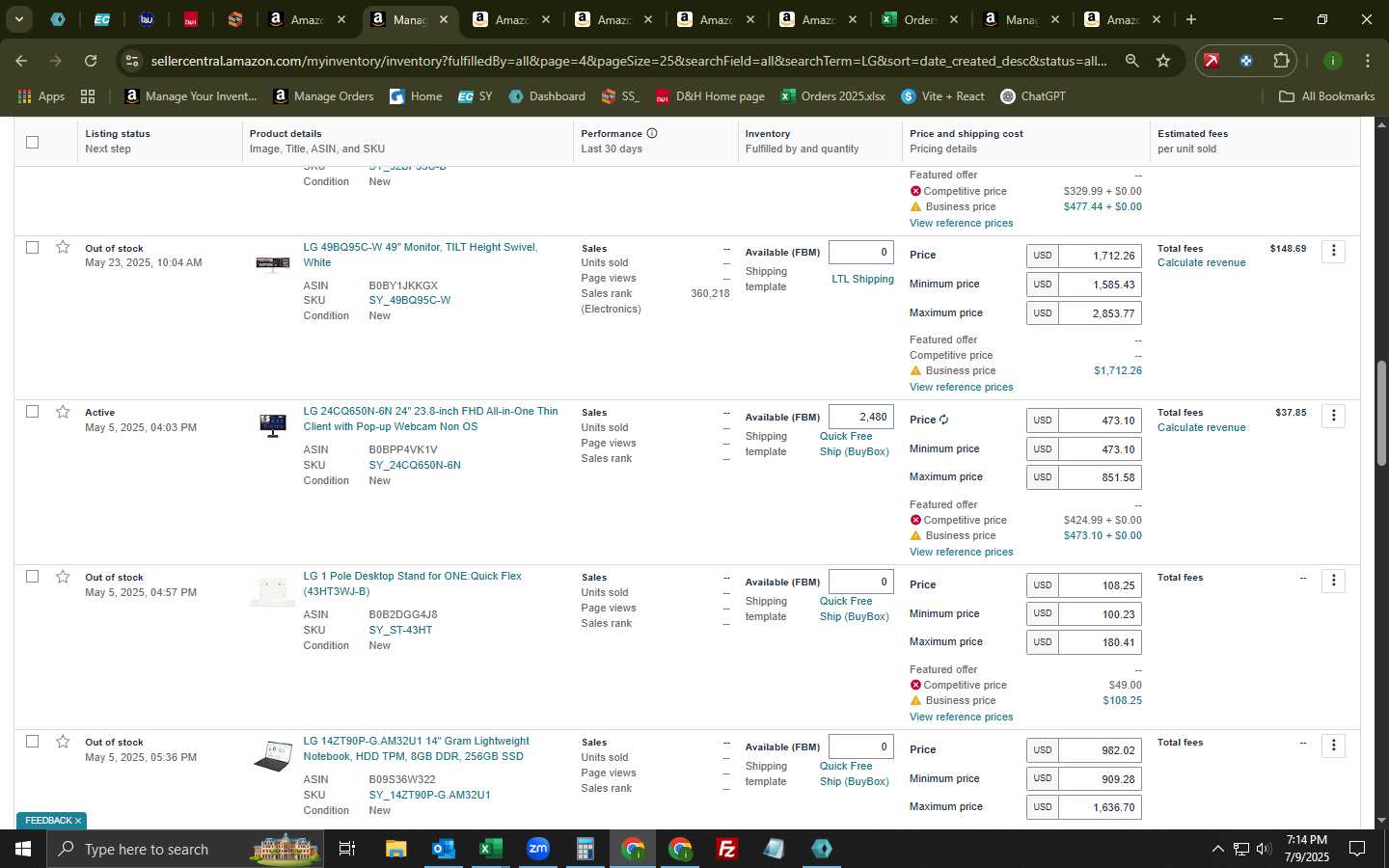Open the actions menu for the 49BQ95C-W row
This screenshot has height=868, width=1389.
[1334, 251]
